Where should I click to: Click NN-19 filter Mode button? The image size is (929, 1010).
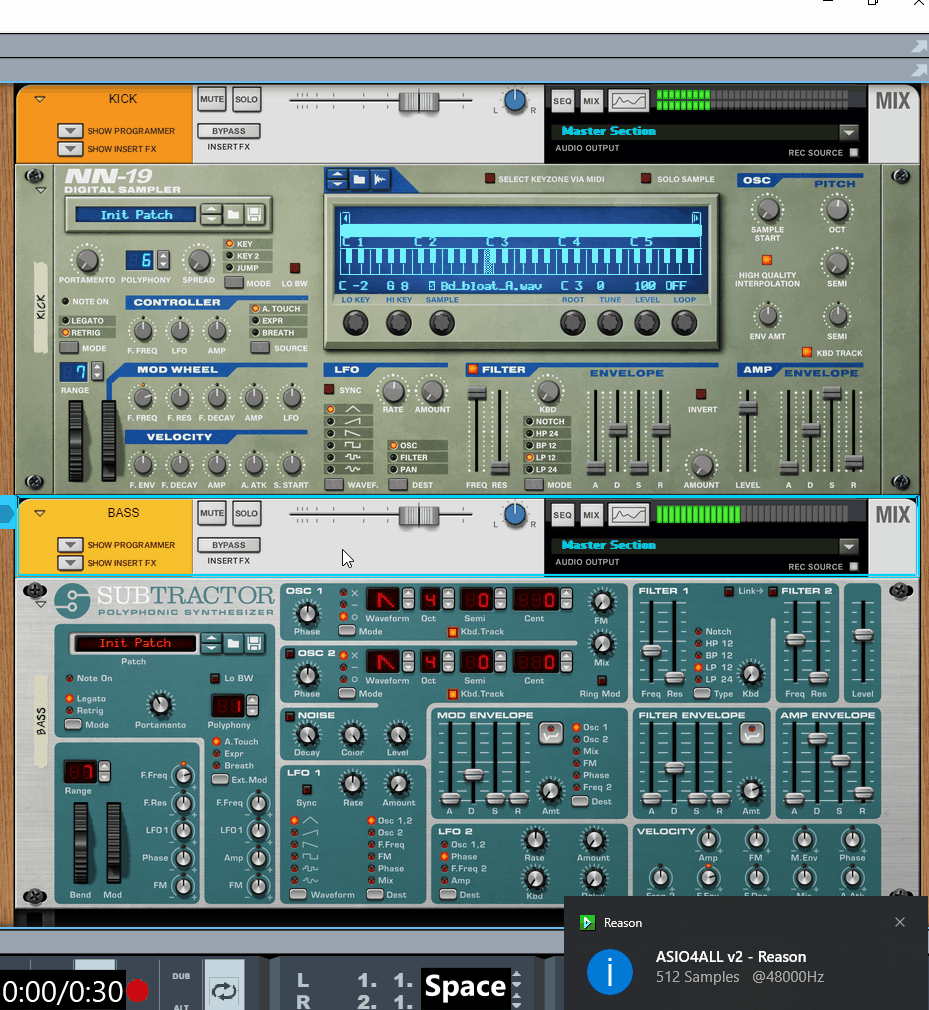pos(533,484)
